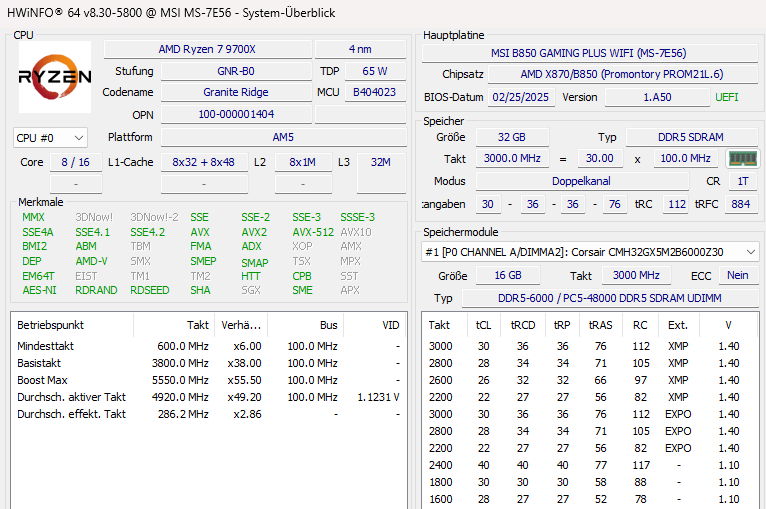
Task: Click the module size 16 GB field
Action: (508, 276)
